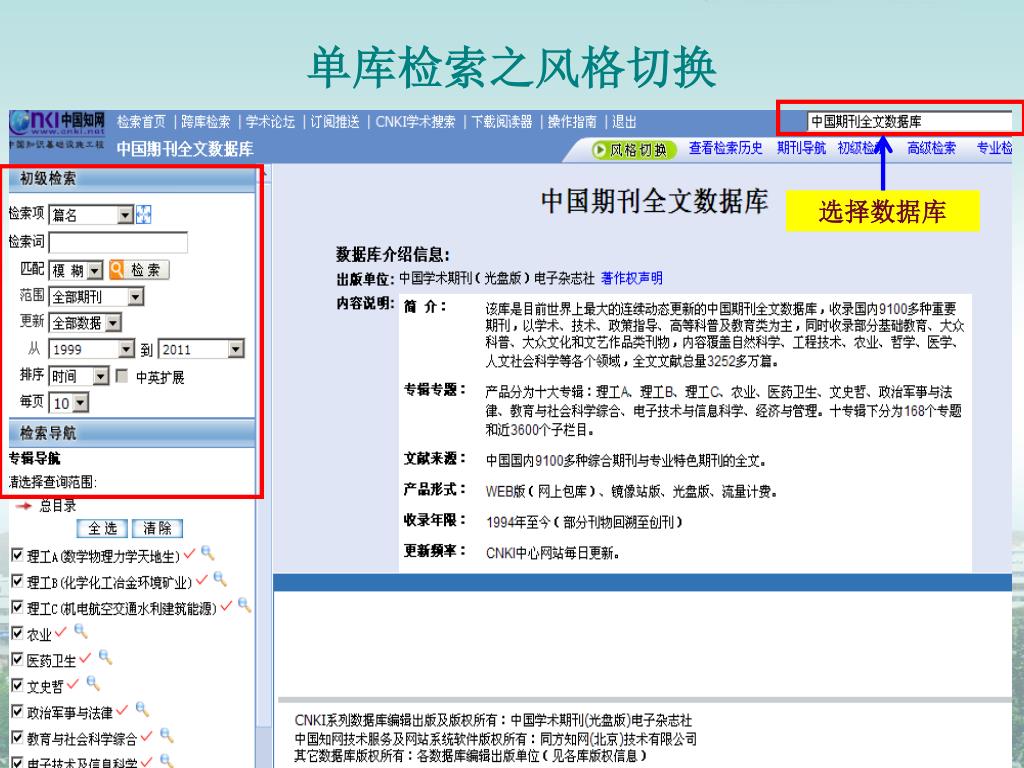Click the magnifier icon beside 文史哲
The image size is (1024, 768).
point(93,684)
